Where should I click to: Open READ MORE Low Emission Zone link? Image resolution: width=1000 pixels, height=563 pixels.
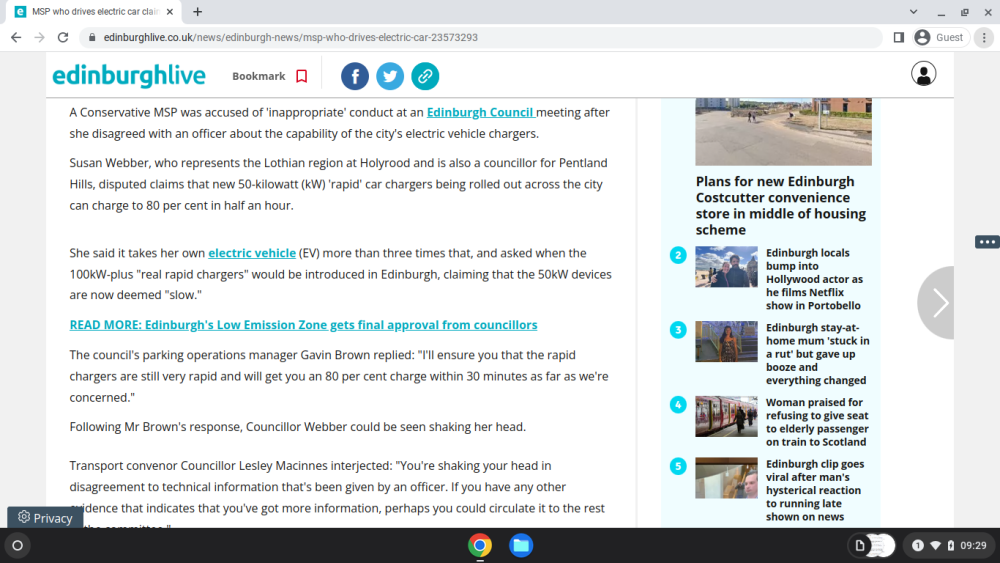(x=304, y=325)
